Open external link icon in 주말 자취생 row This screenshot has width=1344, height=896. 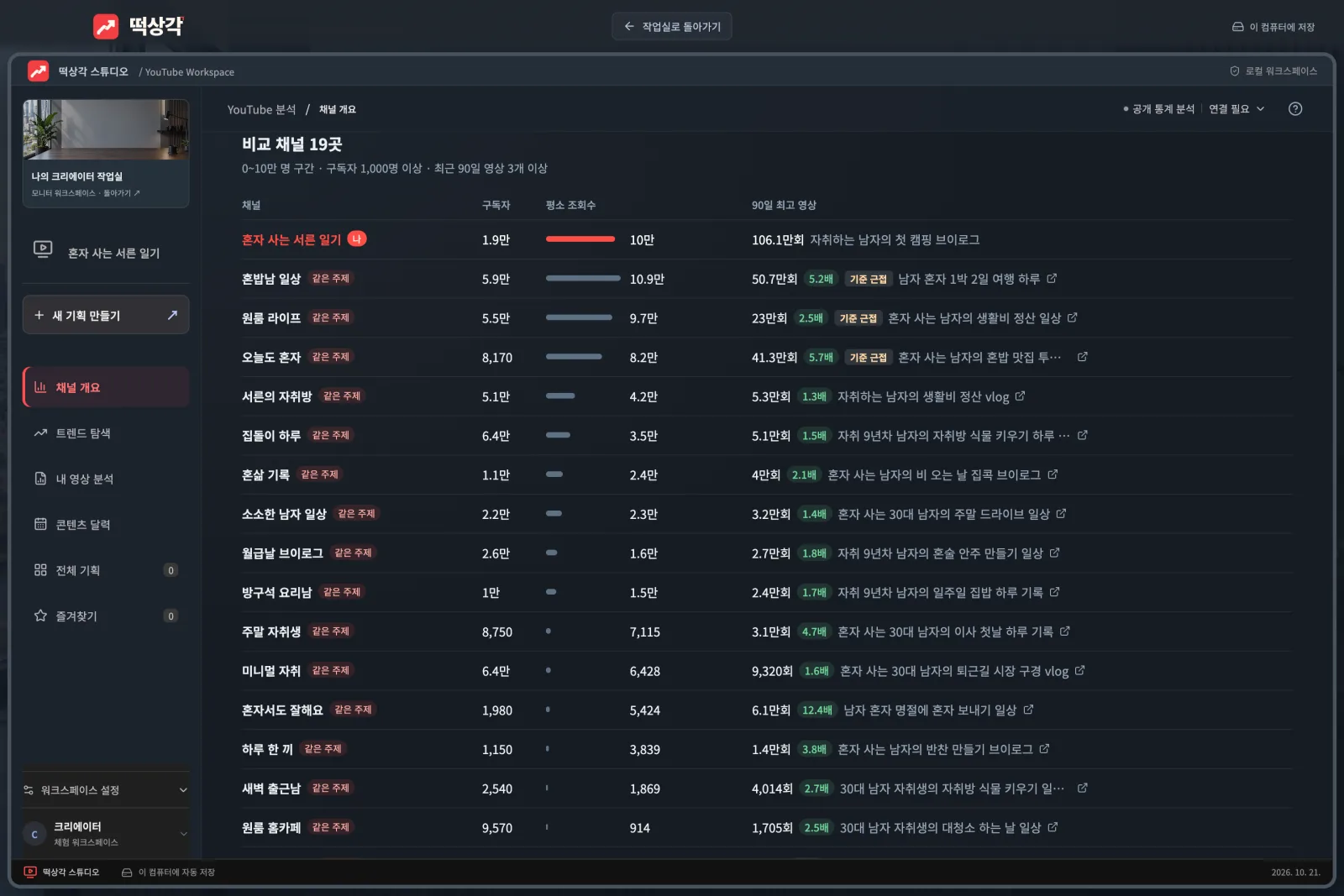point(1065,631)
